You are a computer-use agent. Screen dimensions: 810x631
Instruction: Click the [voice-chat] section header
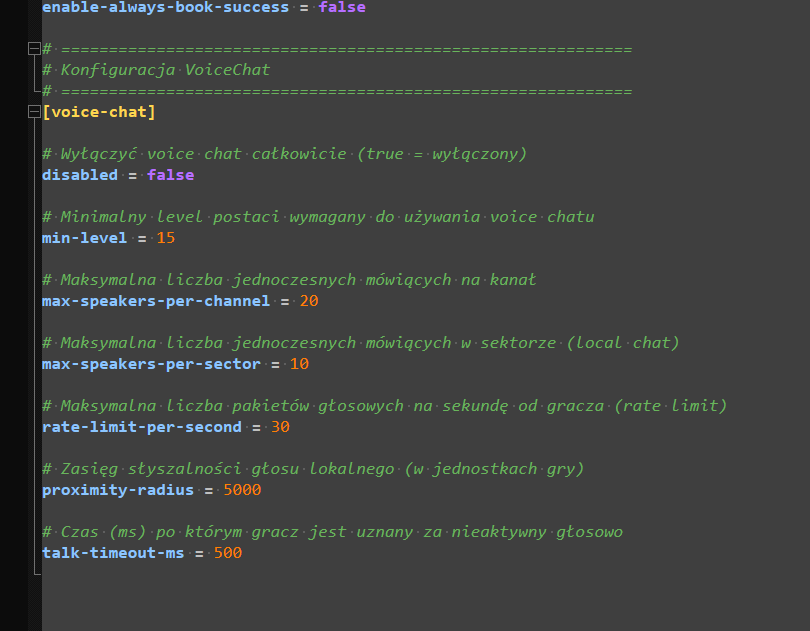[99, 112]
